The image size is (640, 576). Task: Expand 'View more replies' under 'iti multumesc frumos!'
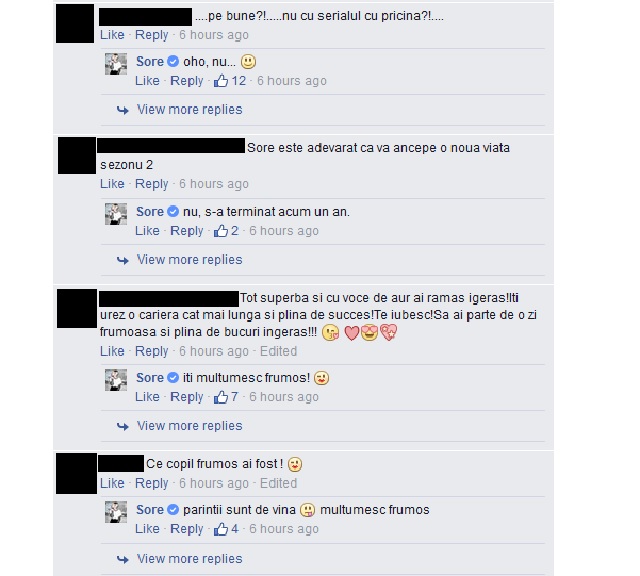pyautogui.click(x=189, y=426)
